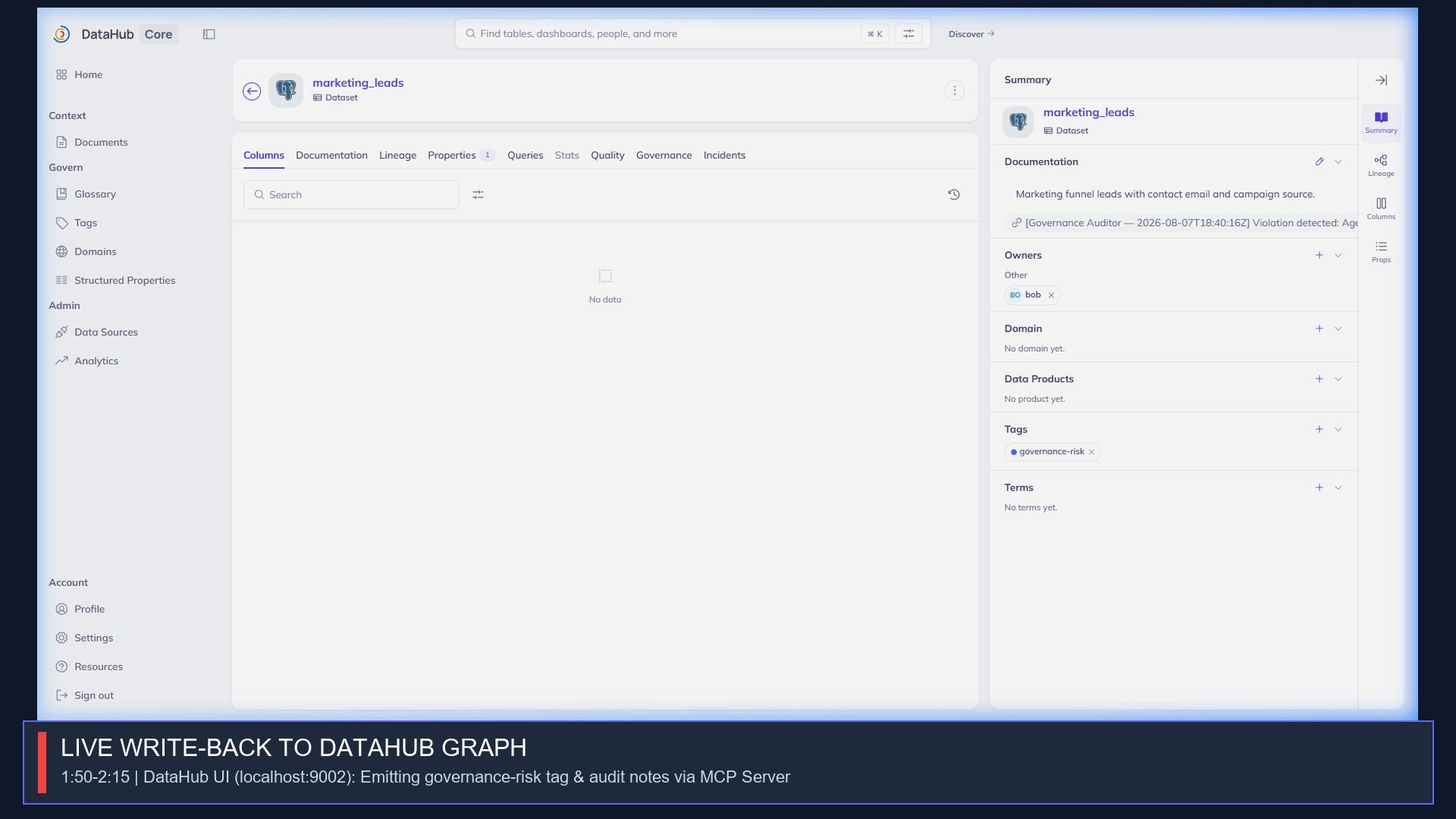Open the Stats tab

coord(566,155)
